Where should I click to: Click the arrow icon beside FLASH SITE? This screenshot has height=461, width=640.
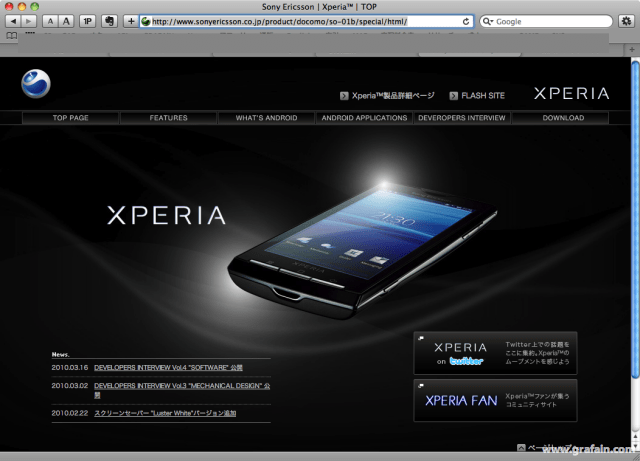click(453, 96)
